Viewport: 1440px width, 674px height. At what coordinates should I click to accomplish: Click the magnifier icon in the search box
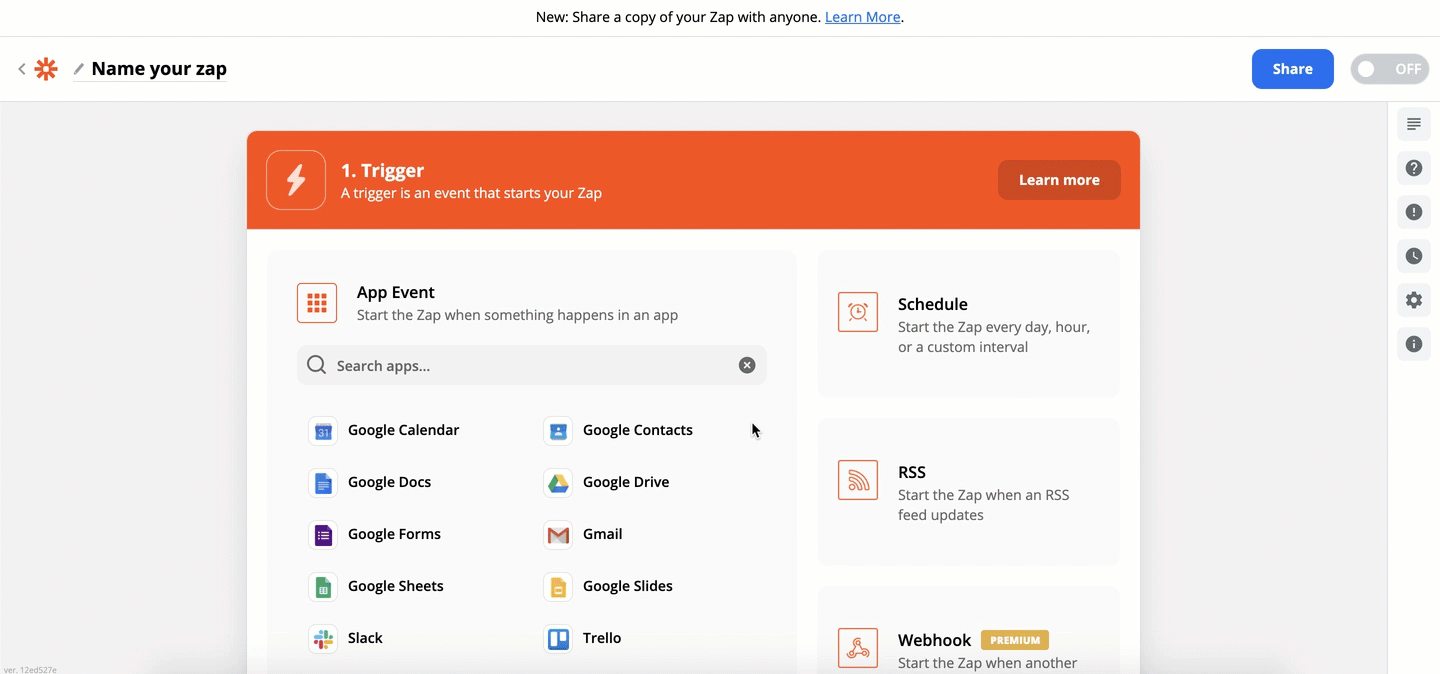(x=316, y=365)
